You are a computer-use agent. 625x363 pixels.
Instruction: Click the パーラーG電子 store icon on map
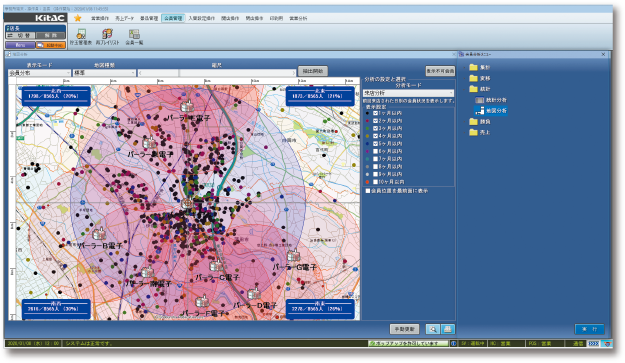tap(293, 255)
